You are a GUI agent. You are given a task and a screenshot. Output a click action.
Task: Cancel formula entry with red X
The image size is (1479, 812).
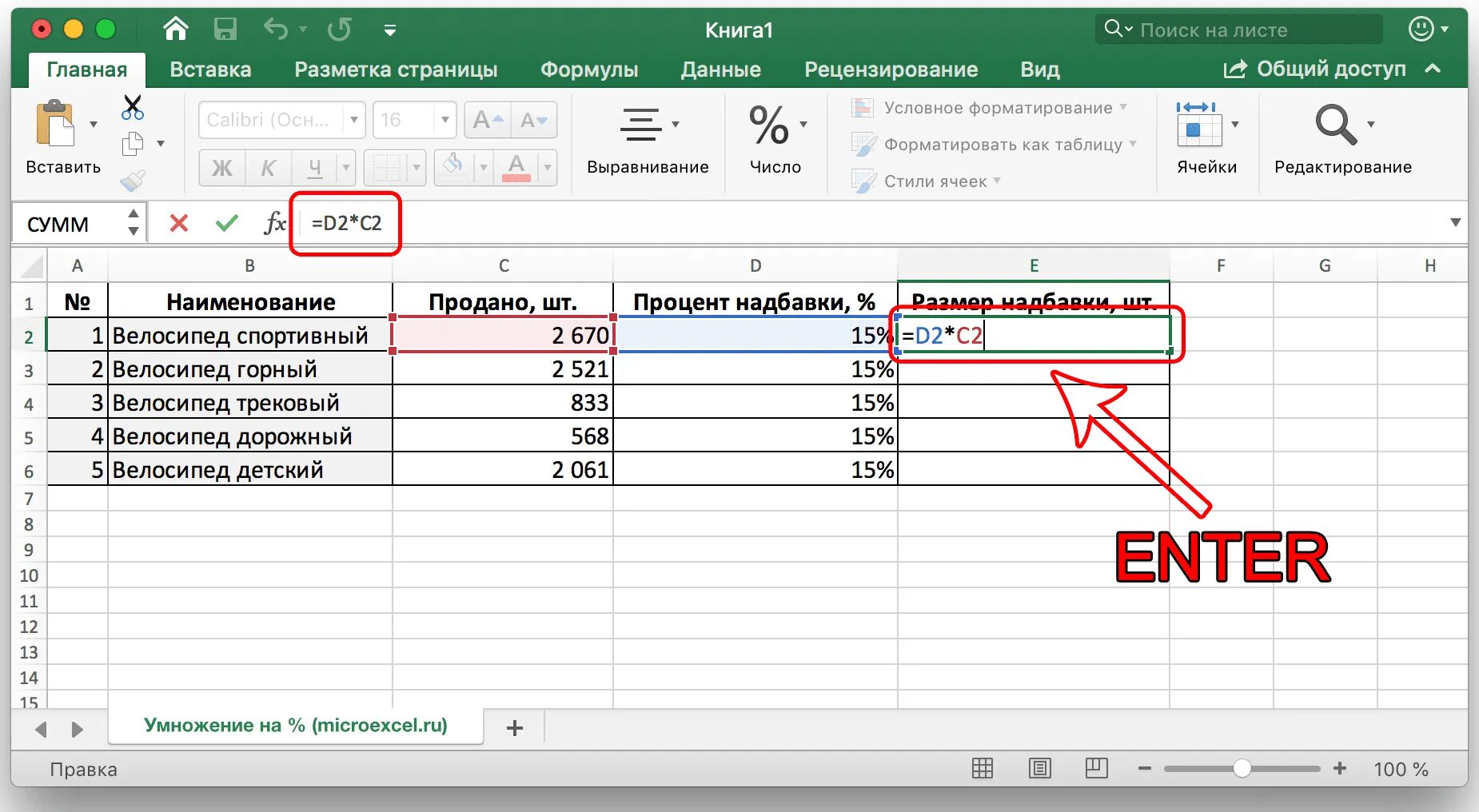179,223
